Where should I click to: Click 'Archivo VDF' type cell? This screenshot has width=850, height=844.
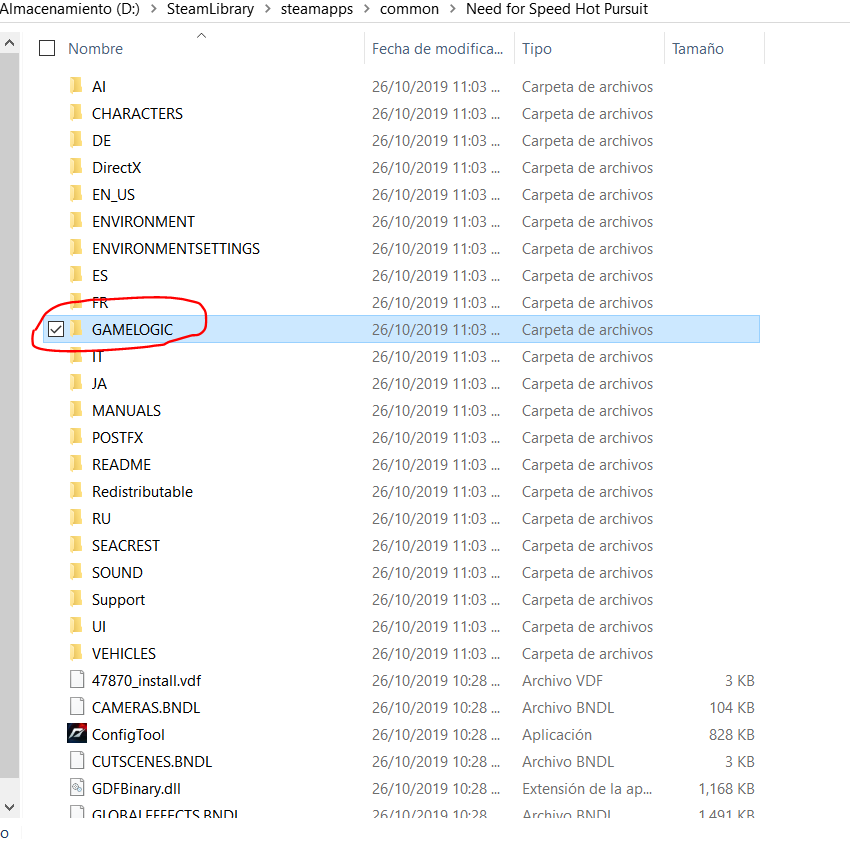coord(562,680)
